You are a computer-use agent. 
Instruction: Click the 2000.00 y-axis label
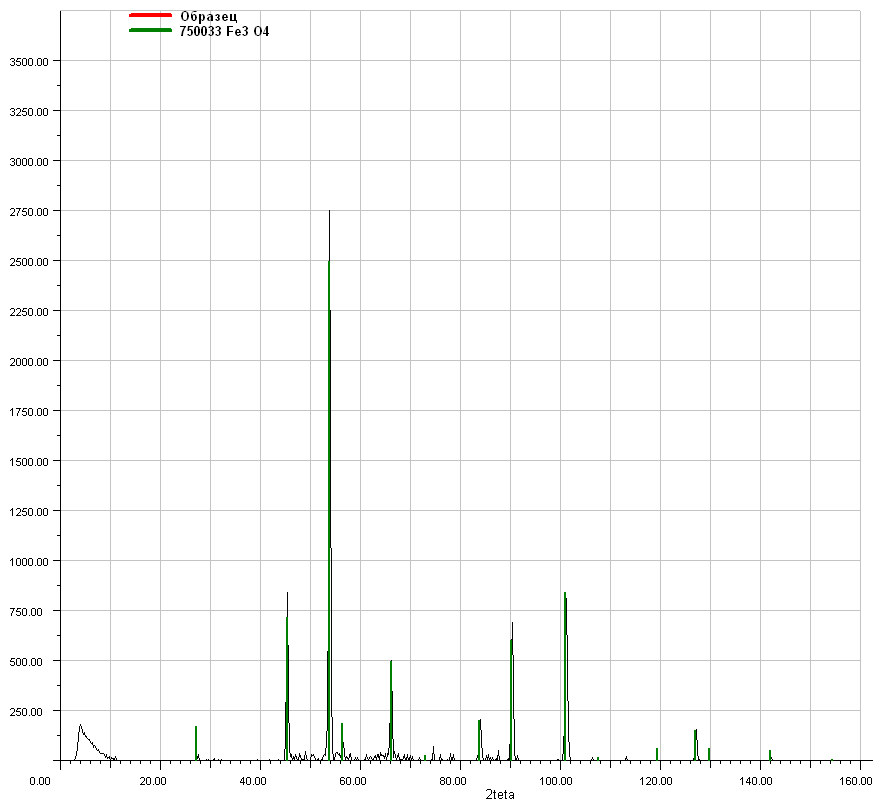[29, 362]
